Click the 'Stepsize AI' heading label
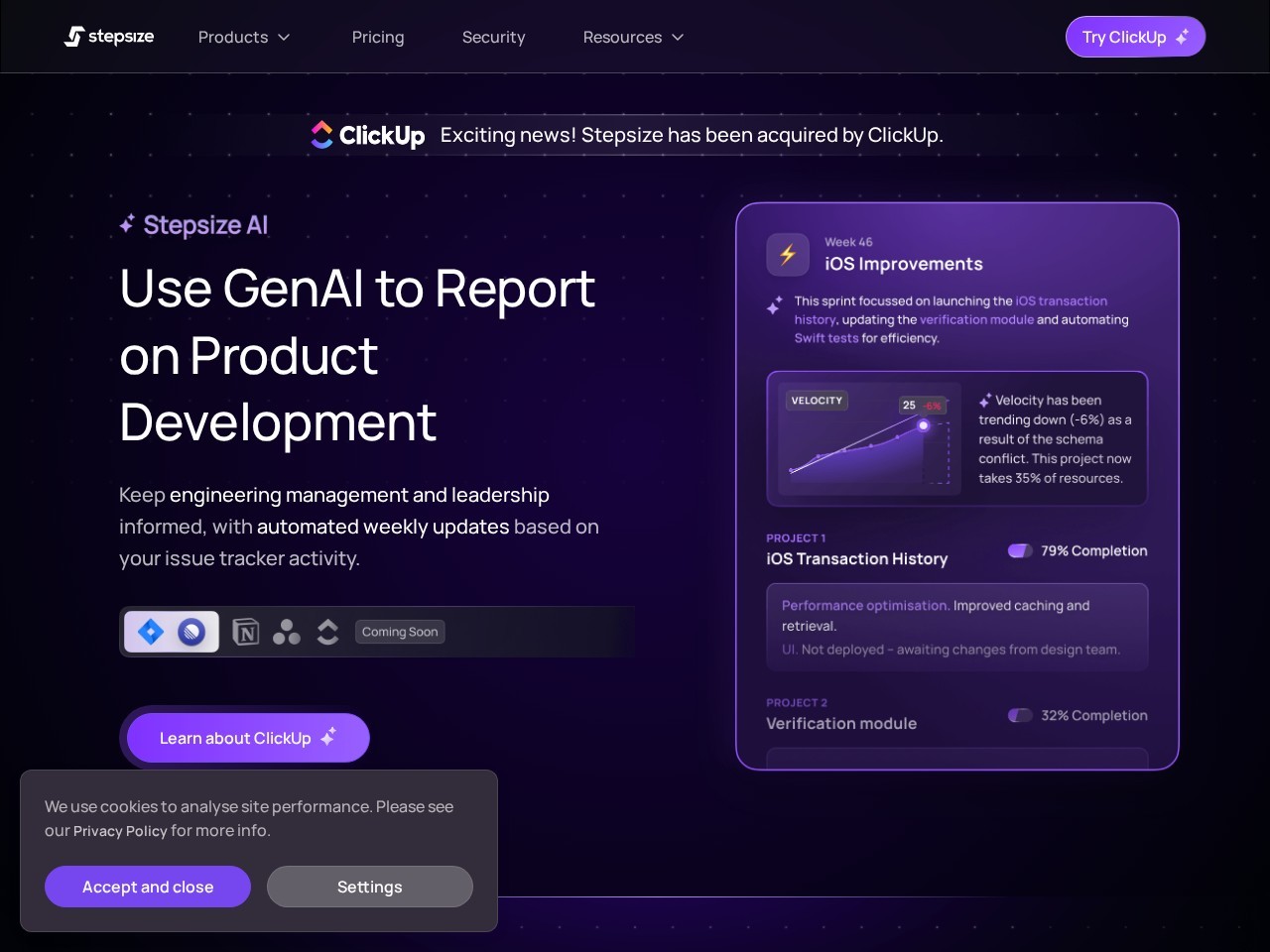This screenshot has height=952, width=1270. pos(205,225)
